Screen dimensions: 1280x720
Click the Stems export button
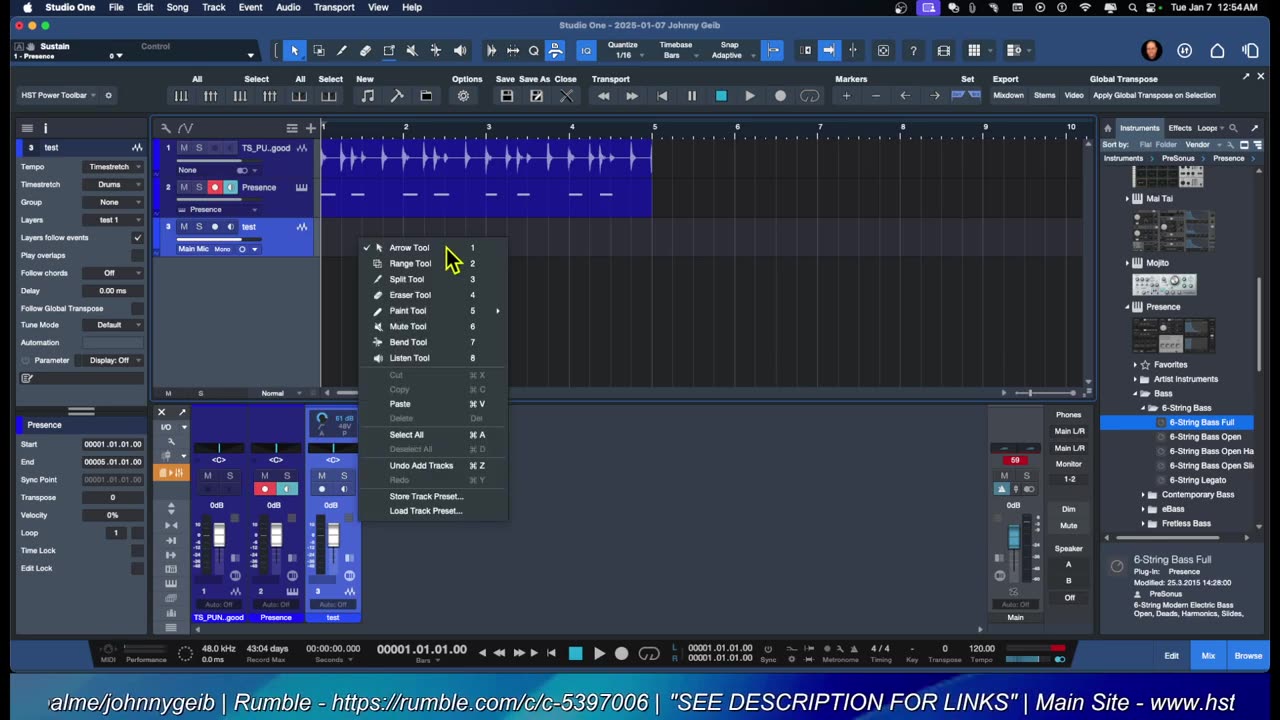[1044, 96]
